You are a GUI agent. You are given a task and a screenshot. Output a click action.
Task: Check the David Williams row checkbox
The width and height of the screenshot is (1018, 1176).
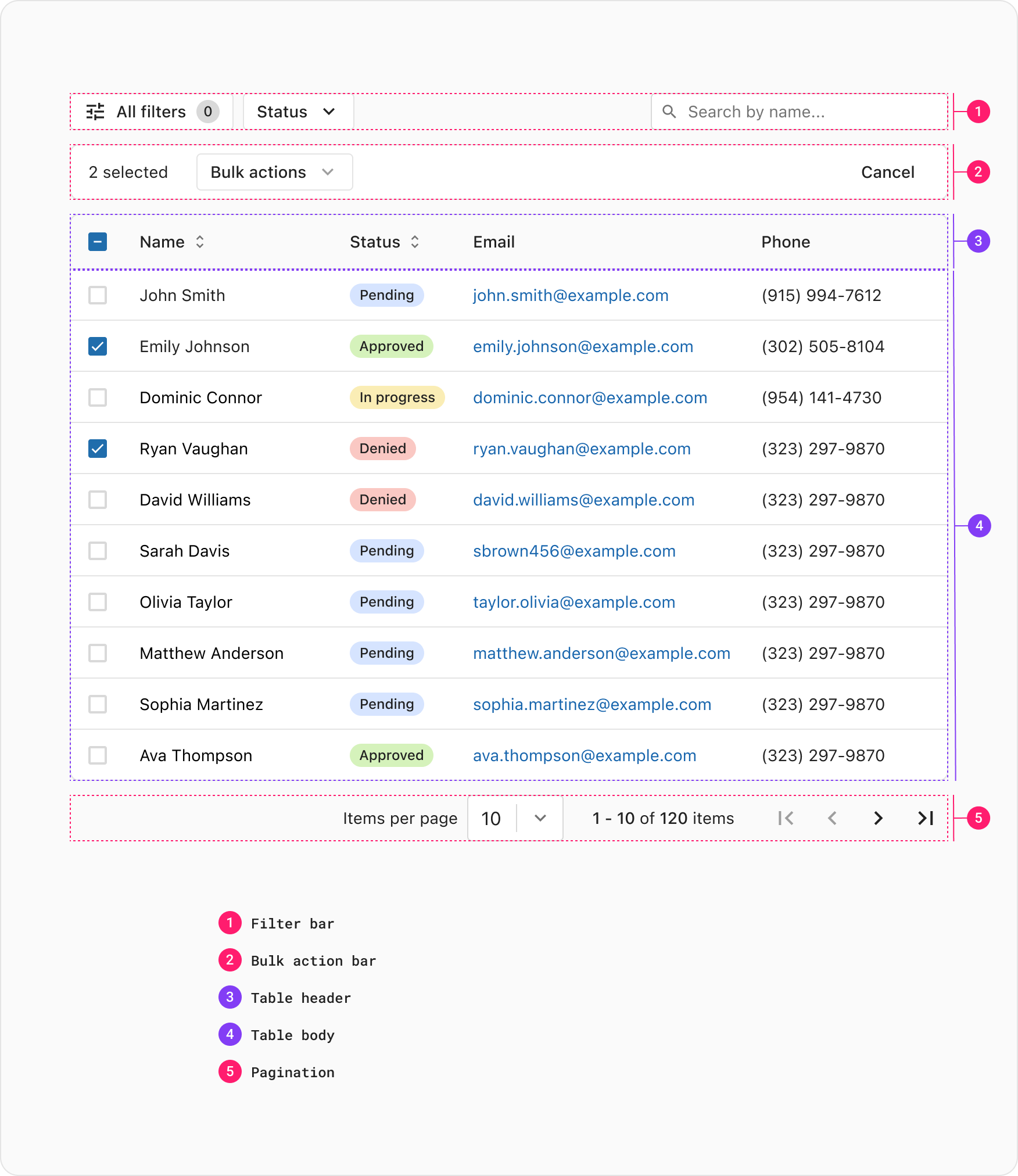pos(98,500)
